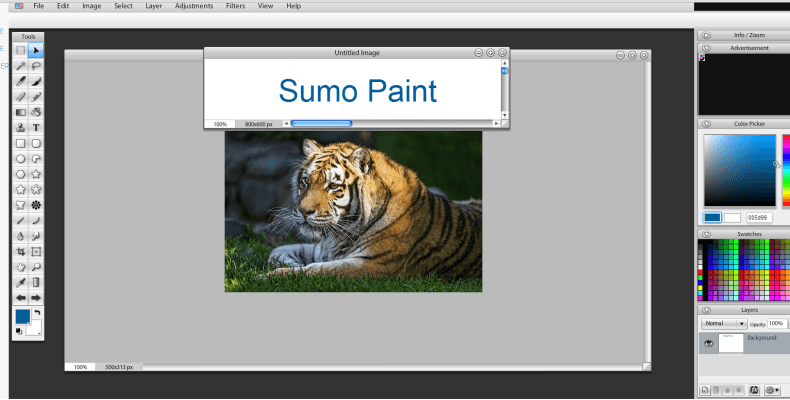Click the layer Opacity 100% field
The height and width of the screenshot is (400, 790).
click(776, 323)
